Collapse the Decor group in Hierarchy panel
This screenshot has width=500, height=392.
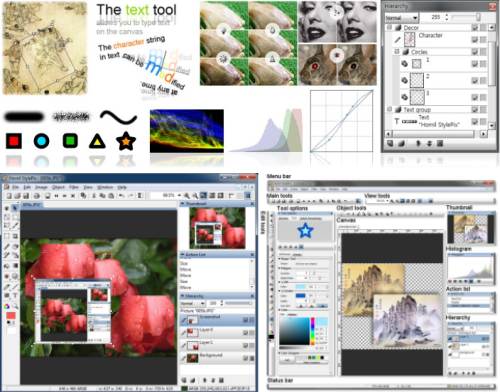389,27
